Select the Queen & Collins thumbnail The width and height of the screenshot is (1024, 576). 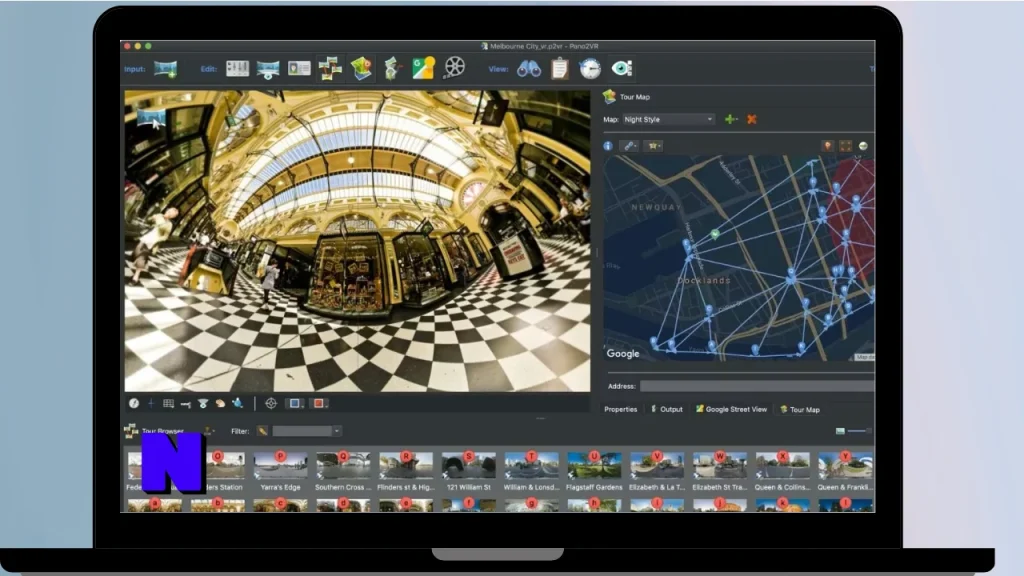click(x=782, y=470)
